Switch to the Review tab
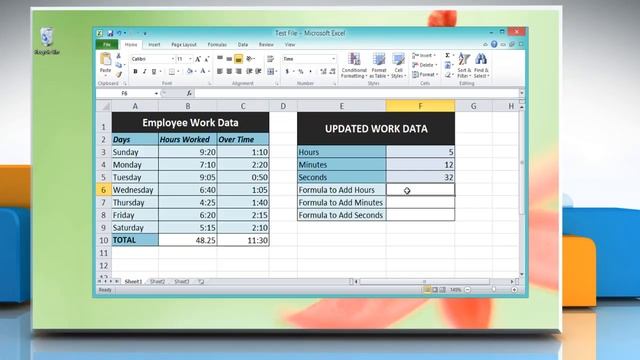Screen dimensions: 640x360 [x=266, y=44]
